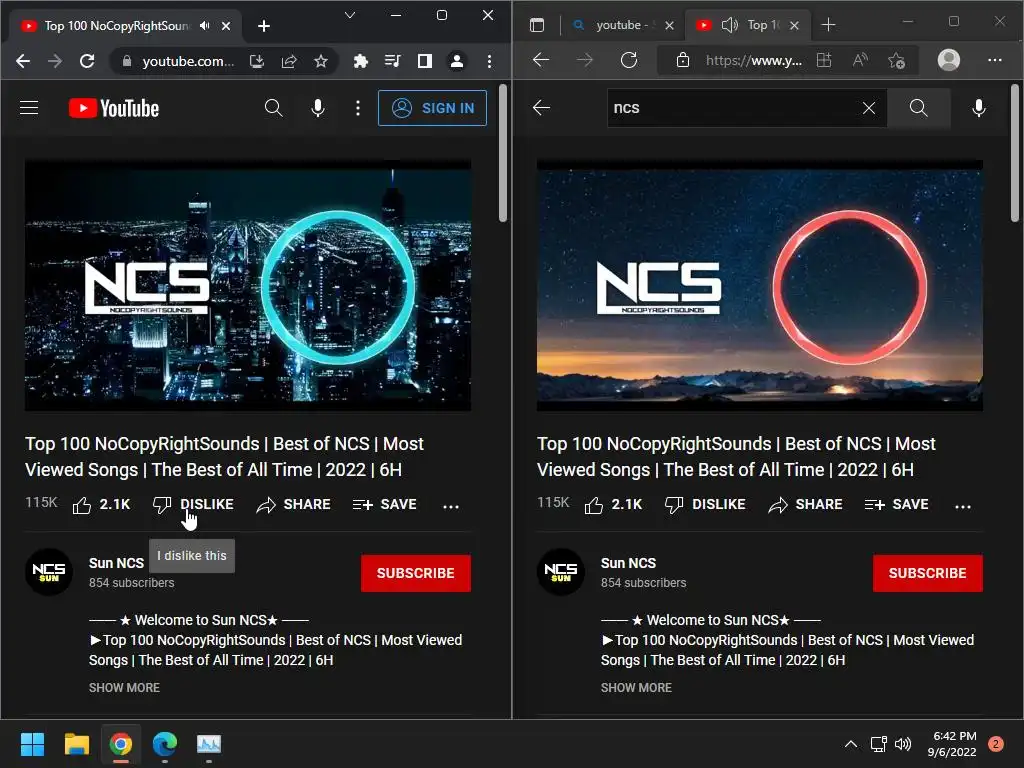Click Edge address bar URL
1024x768 pixels.
[754, 61]
